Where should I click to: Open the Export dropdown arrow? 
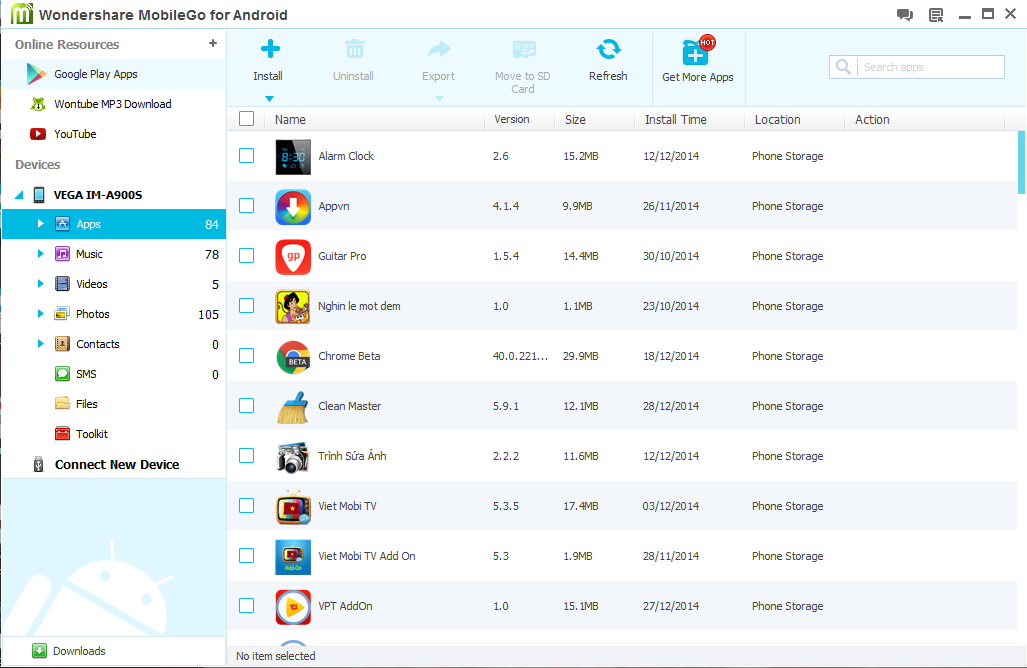point(439,99)
